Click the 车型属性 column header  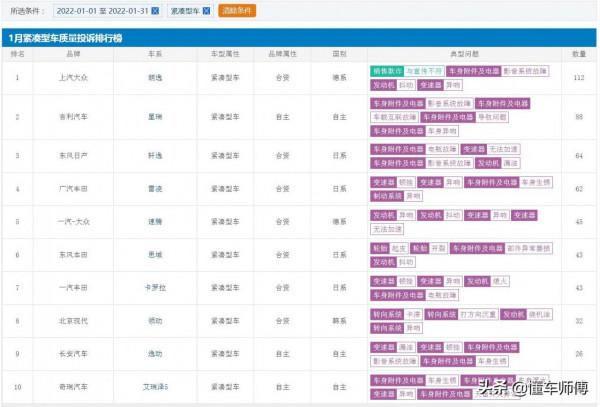click(x=225, y=54)
